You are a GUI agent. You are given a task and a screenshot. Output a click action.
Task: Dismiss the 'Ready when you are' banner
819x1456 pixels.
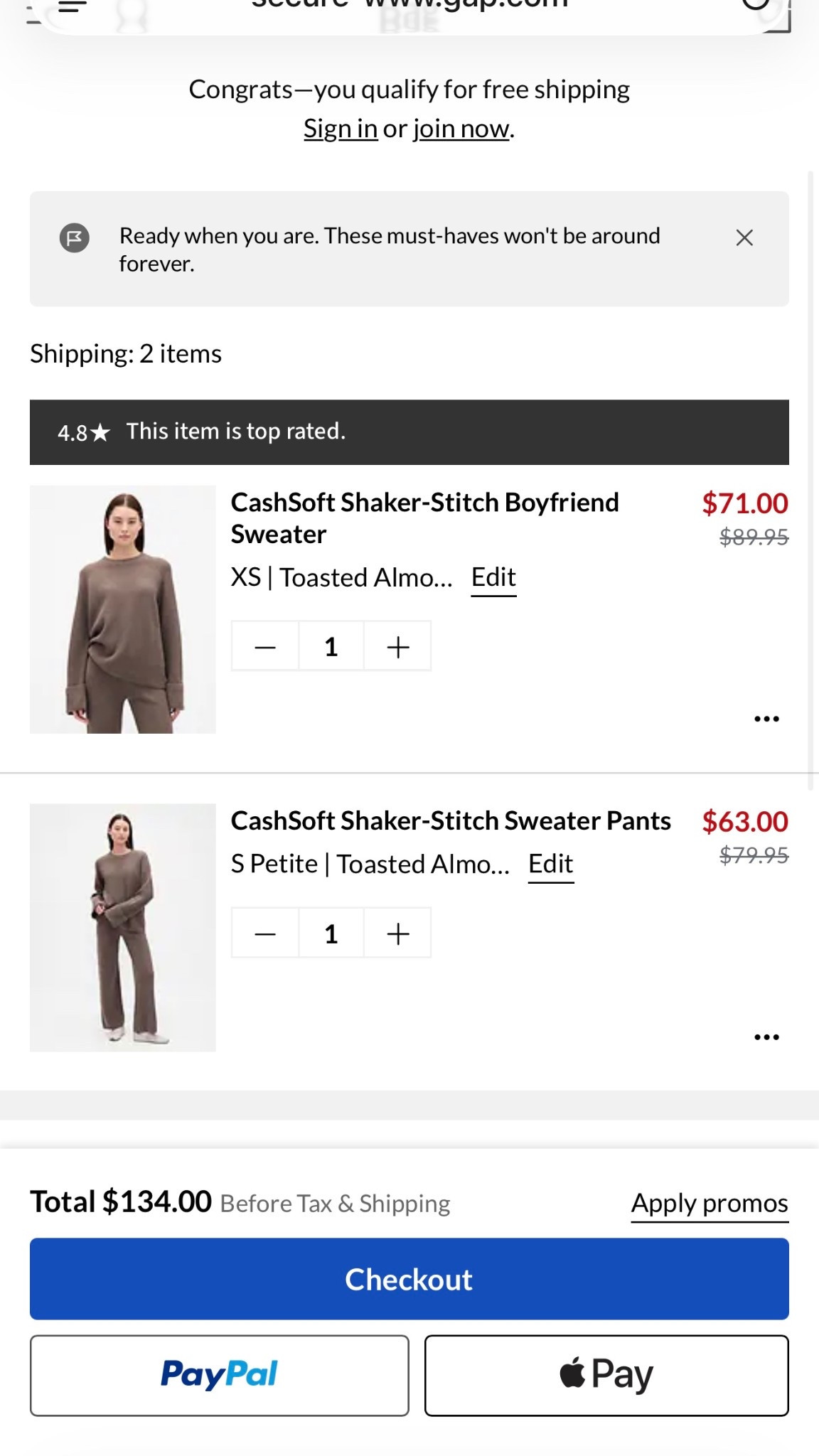click(744, 237)
